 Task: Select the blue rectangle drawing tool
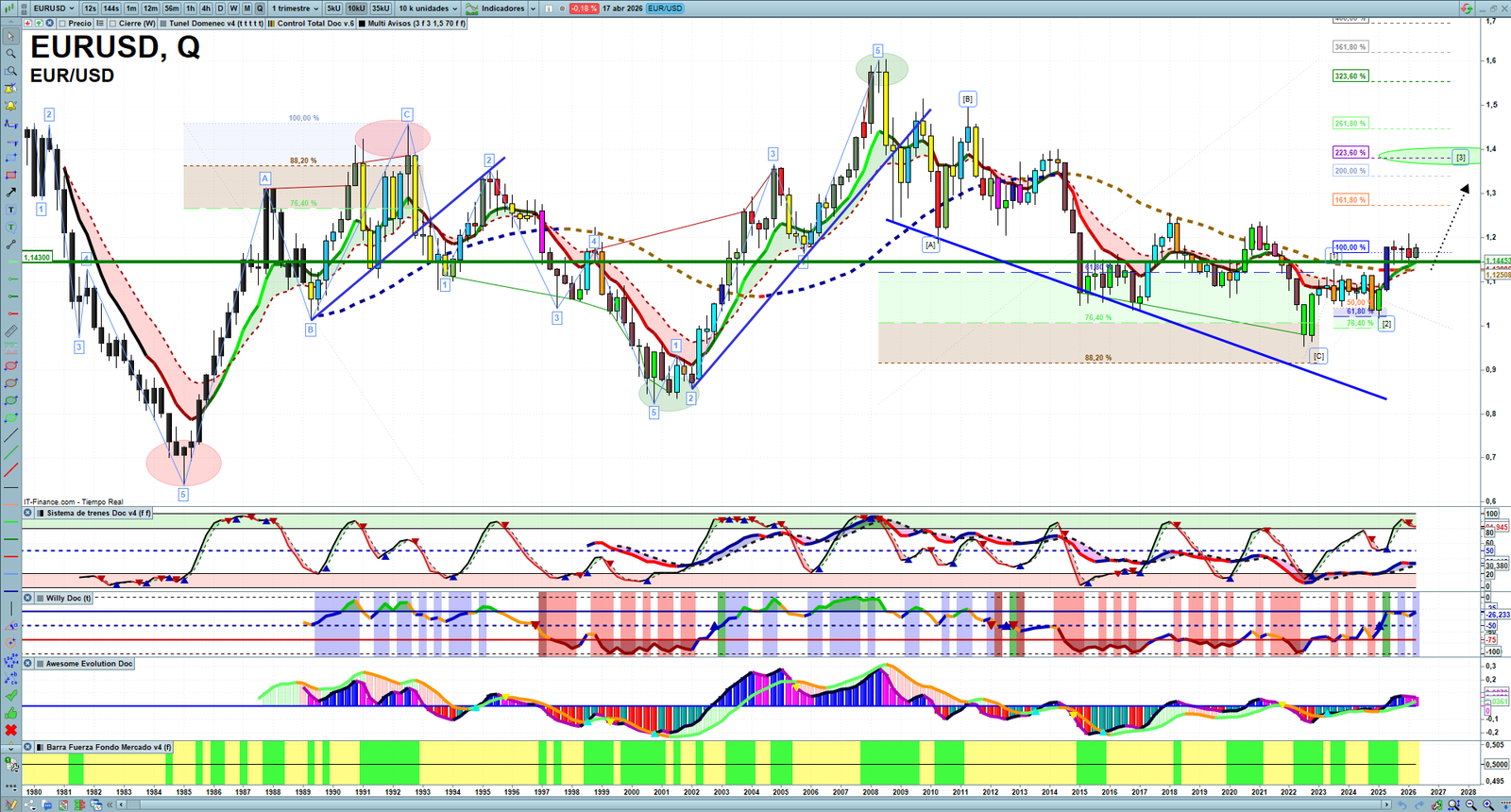click(11, 158)
